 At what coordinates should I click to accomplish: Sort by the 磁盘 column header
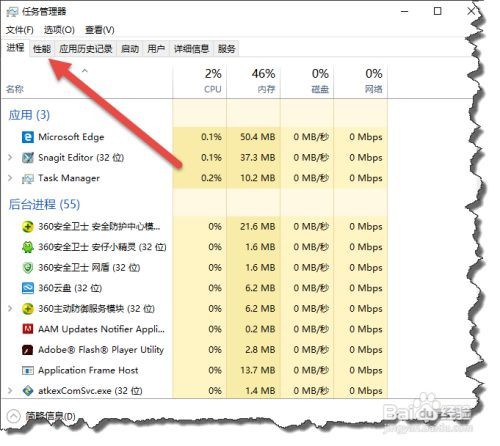307,81
